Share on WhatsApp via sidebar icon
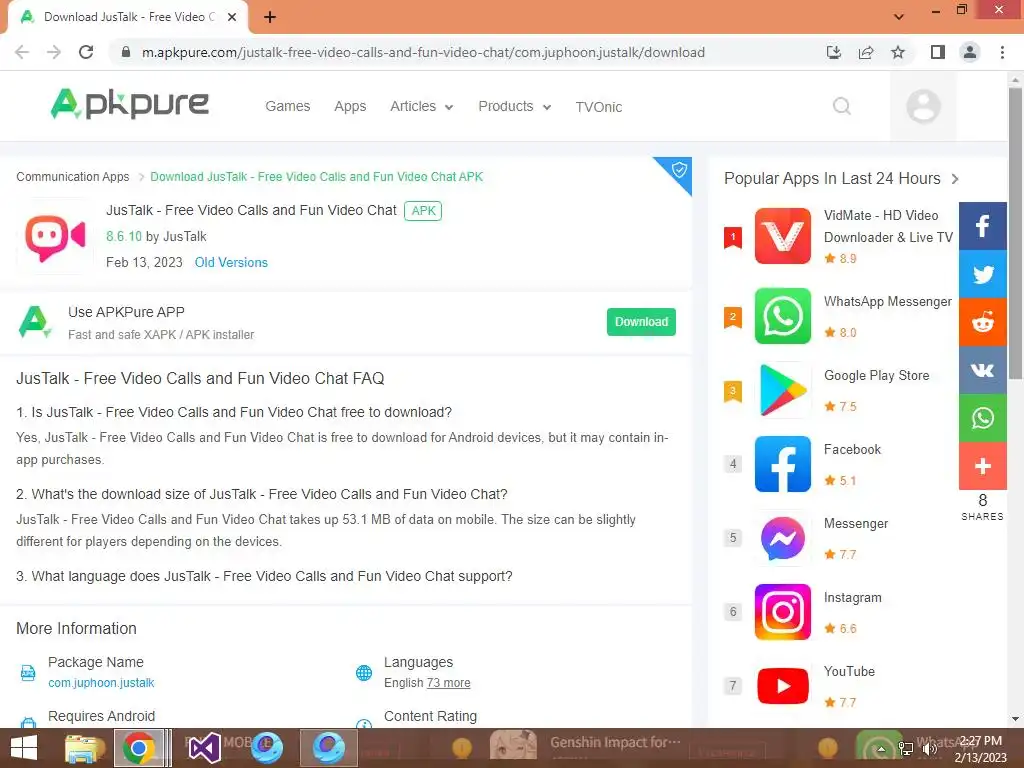The width and height of the screenshot is (1024, 768). (982, 418)
